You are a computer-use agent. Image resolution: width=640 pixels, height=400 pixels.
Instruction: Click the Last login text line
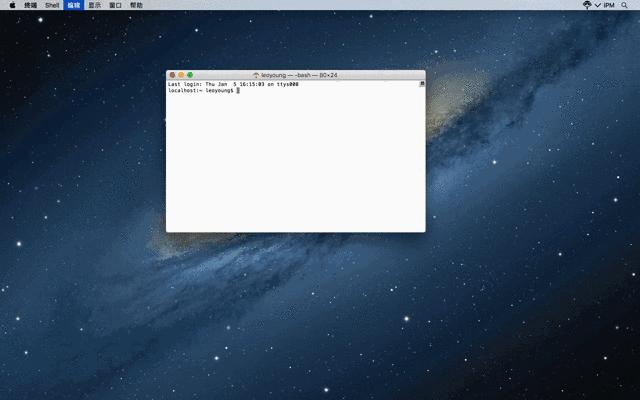click(233, 84)
